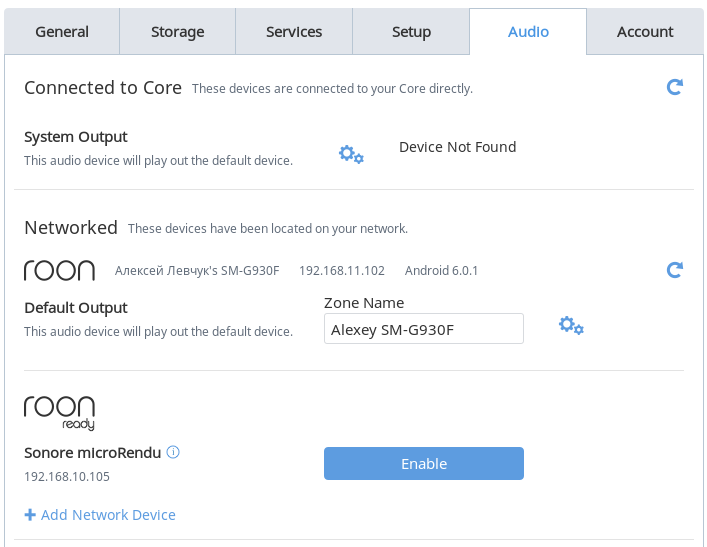Click the roon logo beside SM-G930F
Viewport: 707px width, 547px height.
pyautogui.click(x=59, y=271)
